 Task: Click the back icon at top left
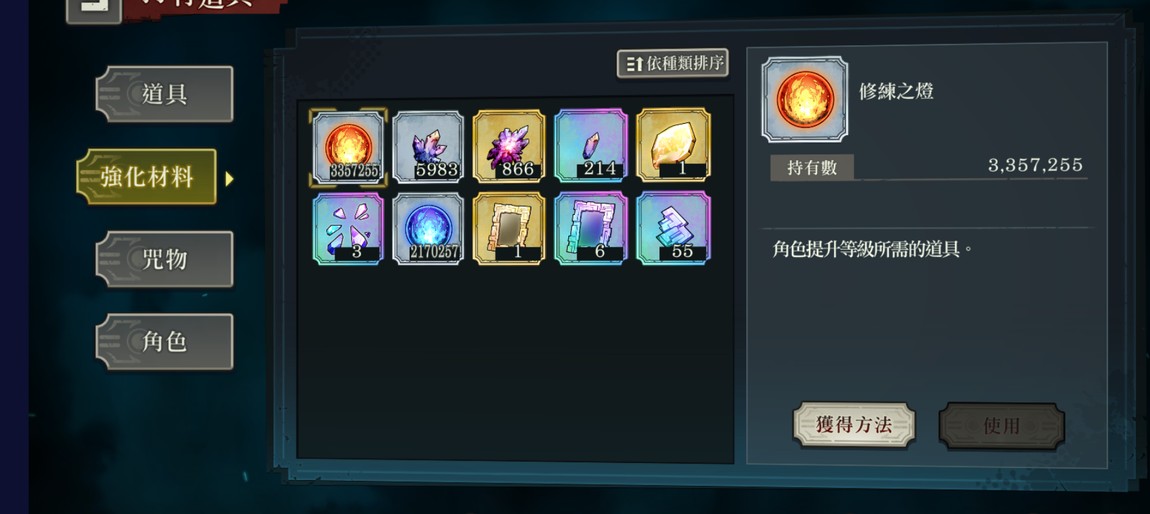click(94, 11)
